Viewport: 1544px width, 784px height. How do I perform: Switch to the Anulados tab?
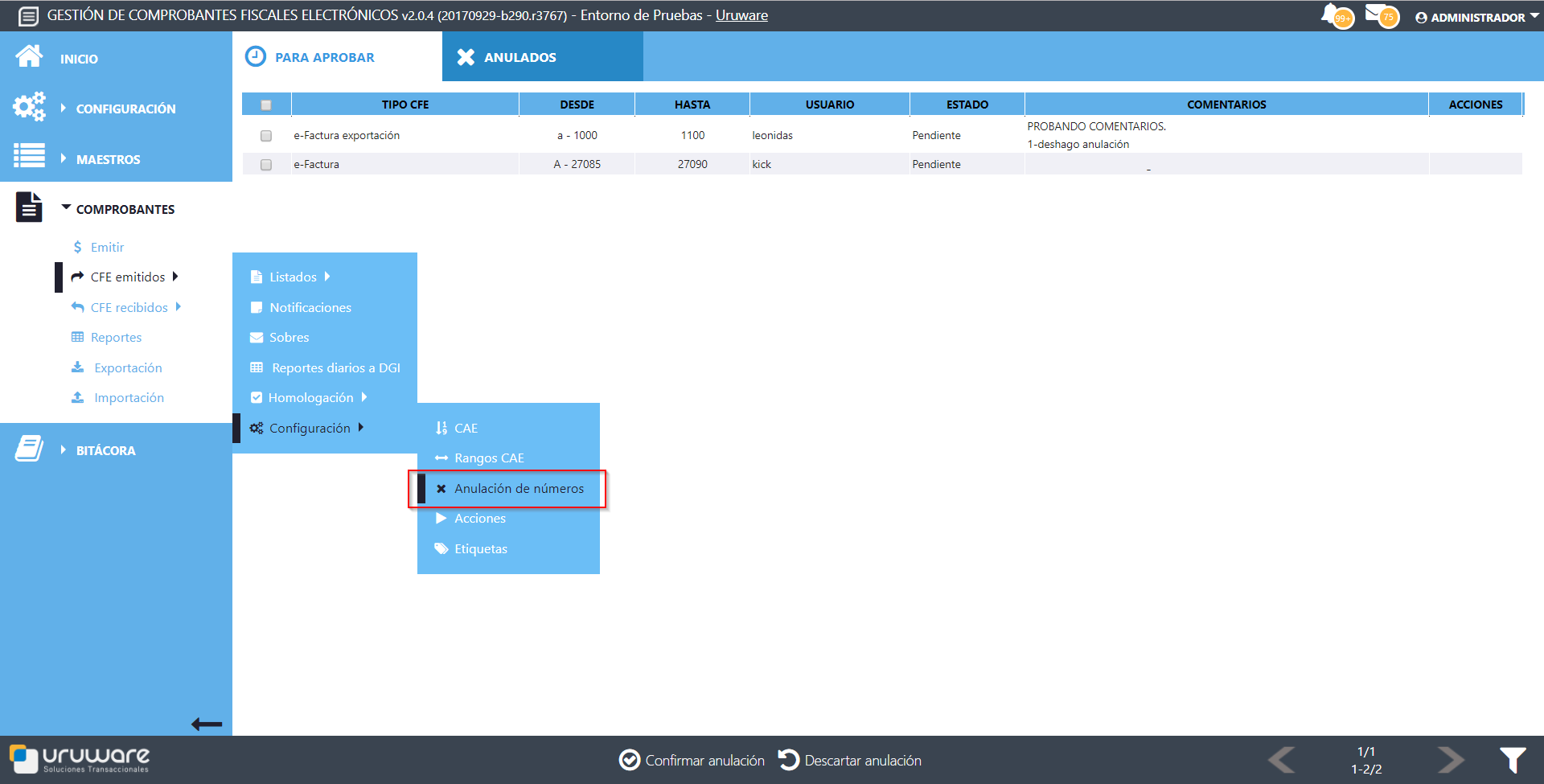point(519,57)
